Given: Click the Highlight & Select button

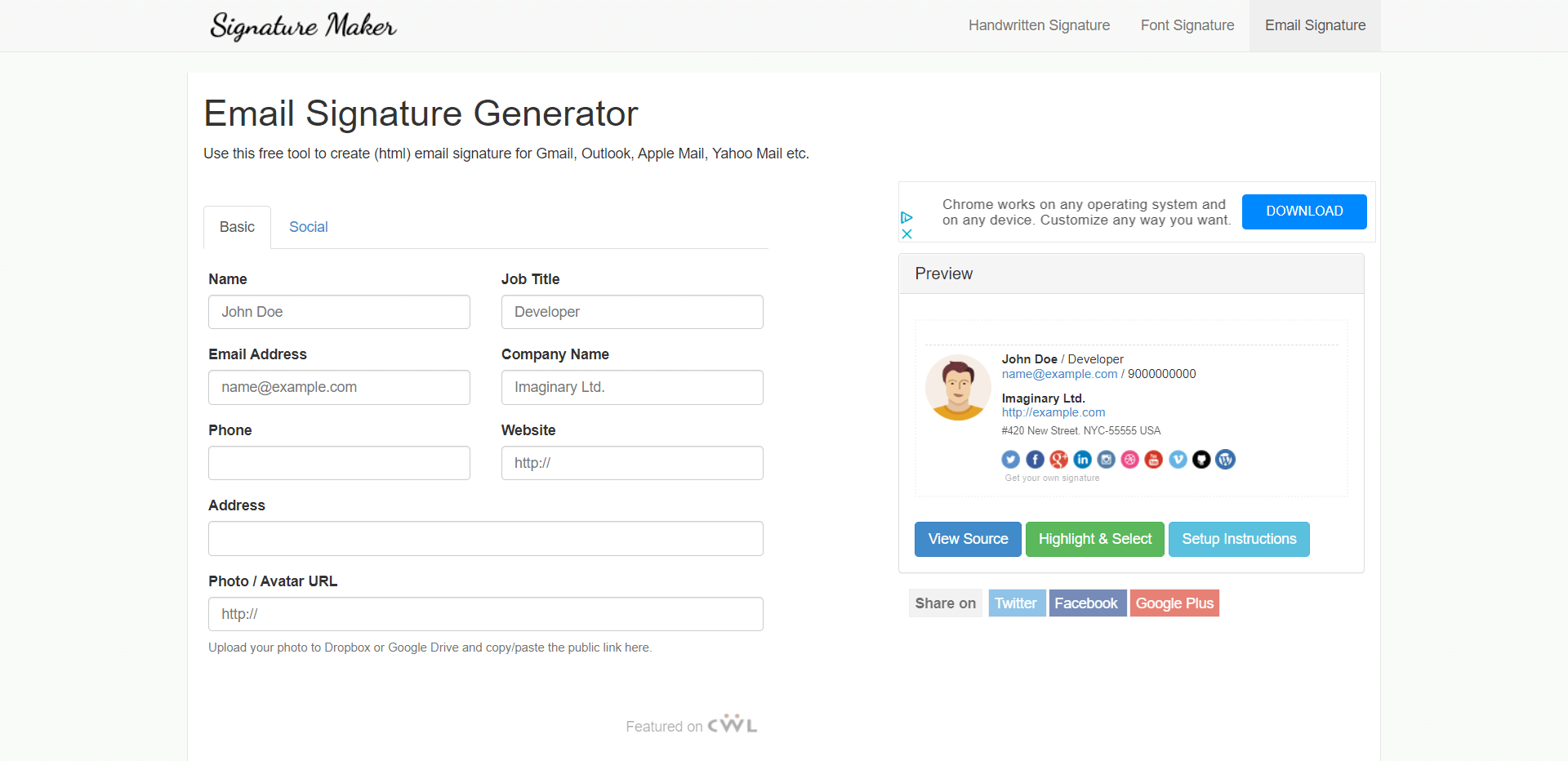Looking at the screenshot, I should [1094, 539].
